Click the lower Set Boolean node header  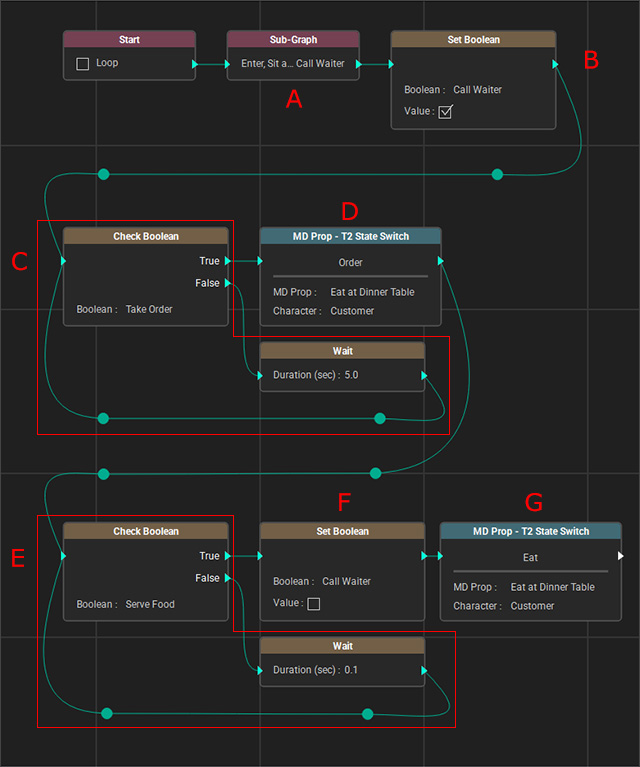[x=343, y=531]
